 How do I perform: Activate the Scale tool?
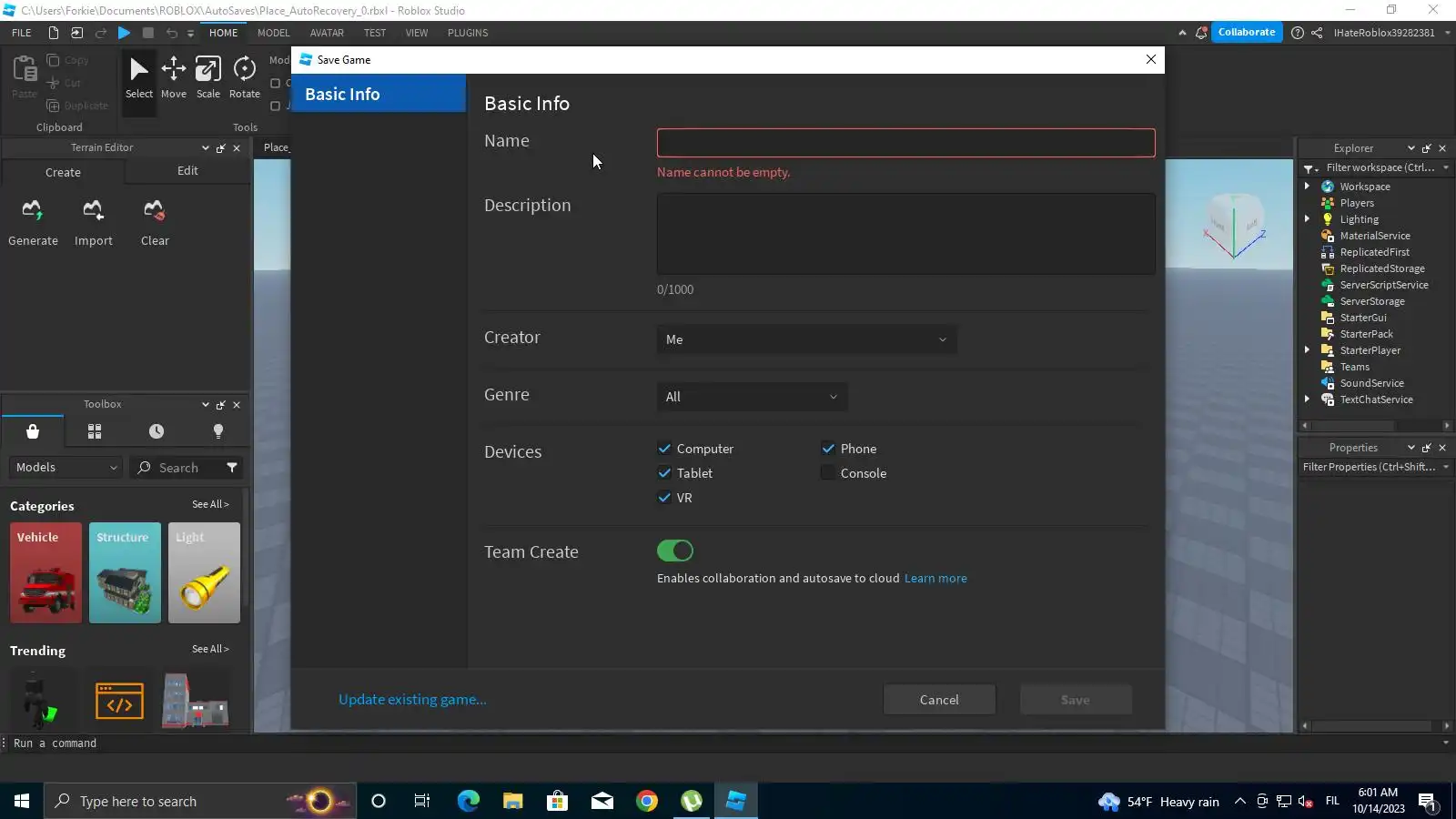point(208,77)
